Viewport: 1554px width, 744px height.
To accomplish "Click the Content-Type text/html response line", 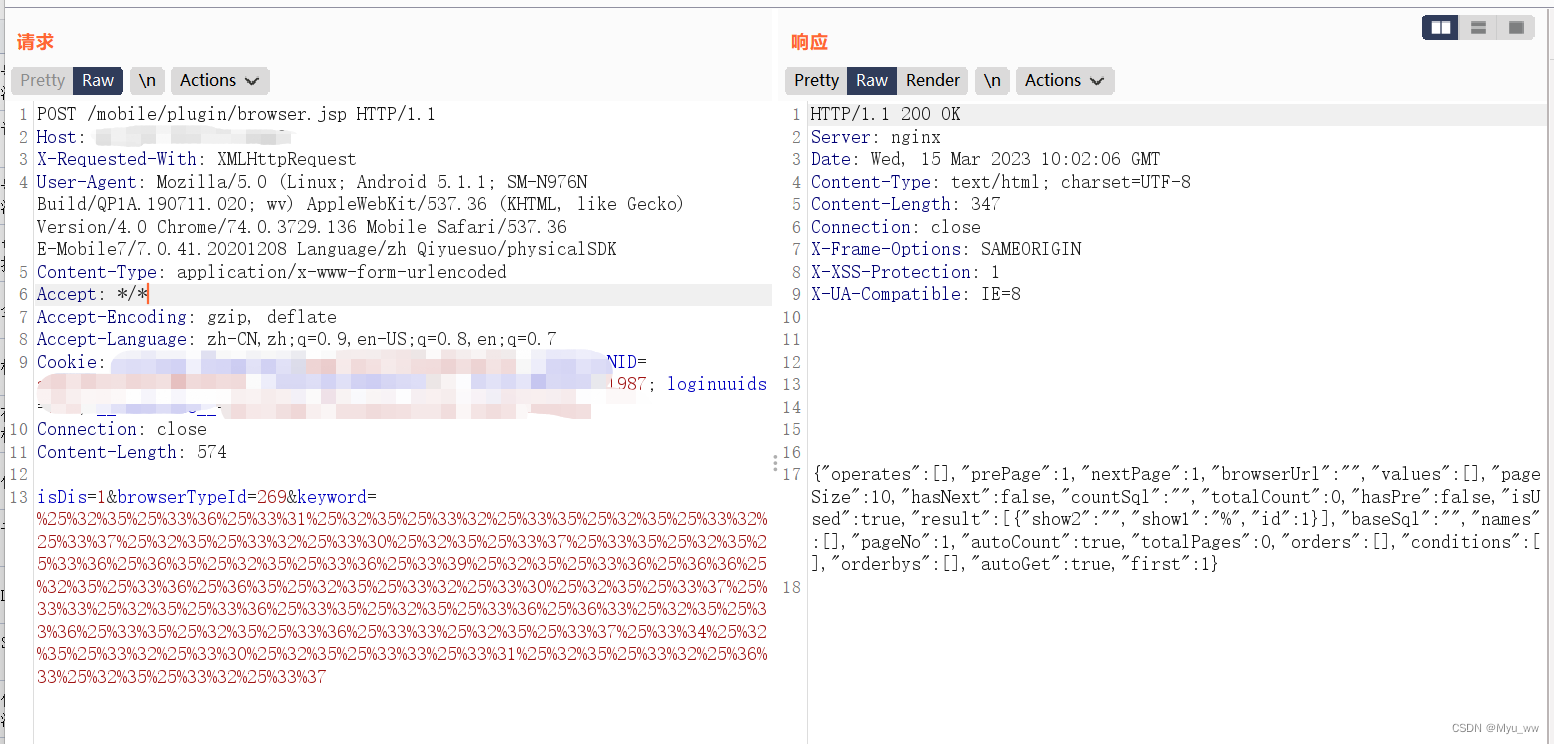I will coord(1001,182).
